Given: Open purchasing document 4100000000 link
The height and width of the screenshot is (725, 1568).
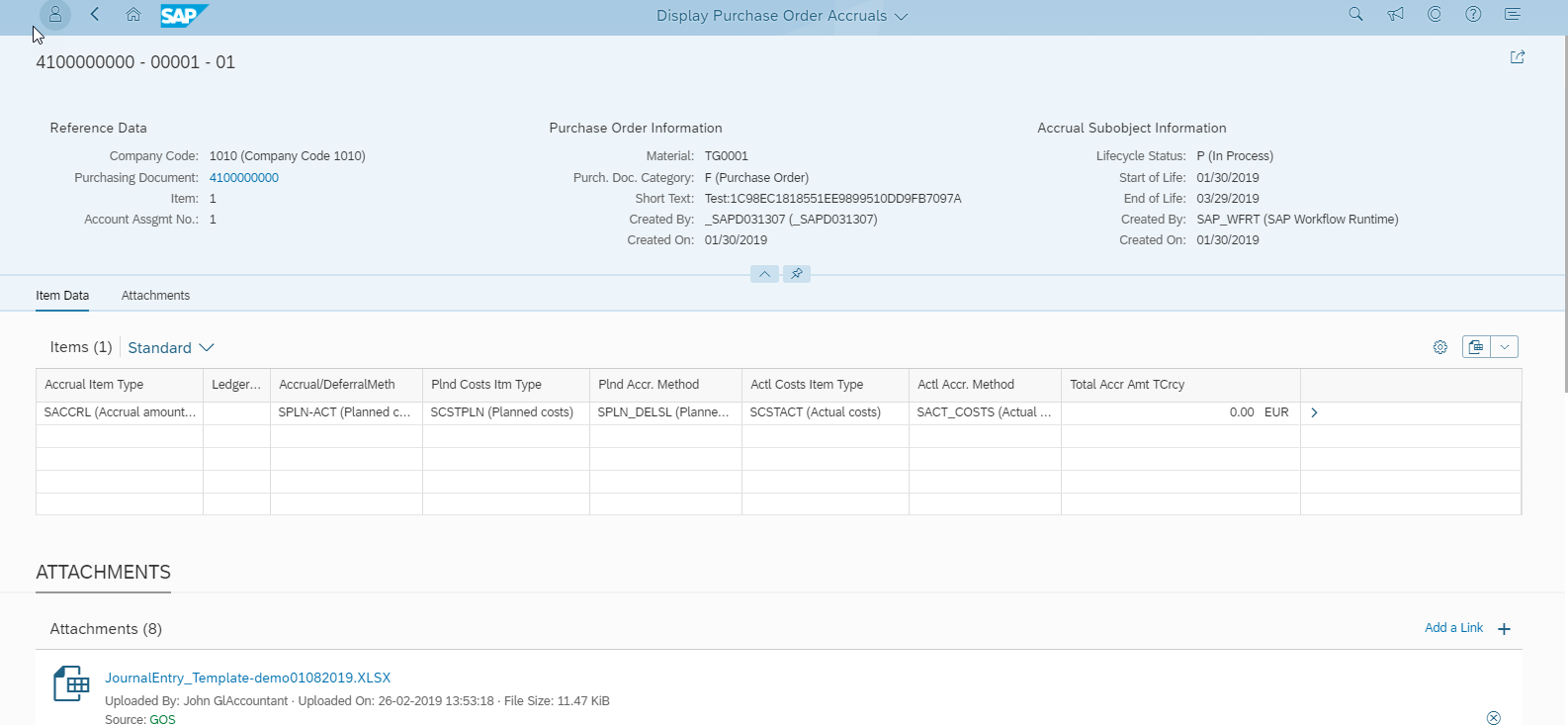Looking at the screenshot, I should (x=244, y=178).
